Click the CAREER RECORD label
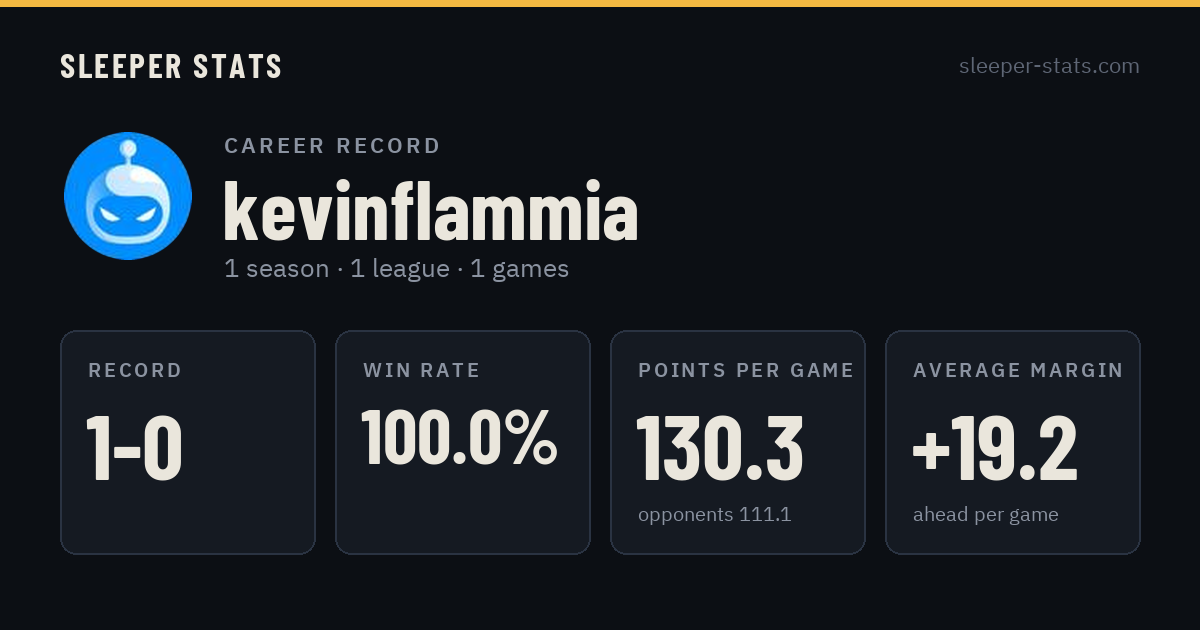Image resolution: width=1200 pixels, height=630 pixels. [332, 146]
